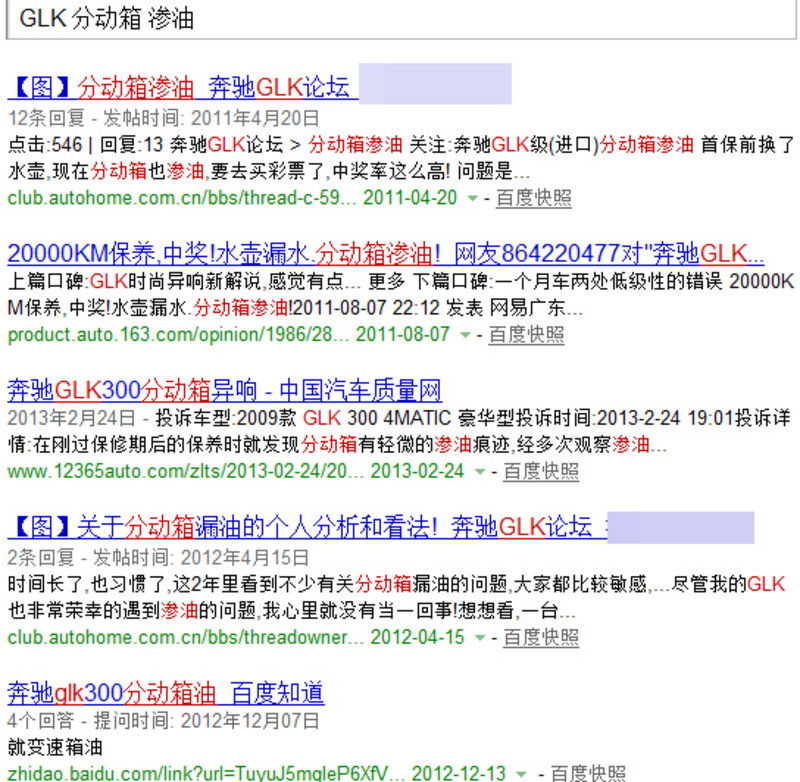
Task: Expand the dropdown arrow after 2012-12-13
Action: (521, 773)
